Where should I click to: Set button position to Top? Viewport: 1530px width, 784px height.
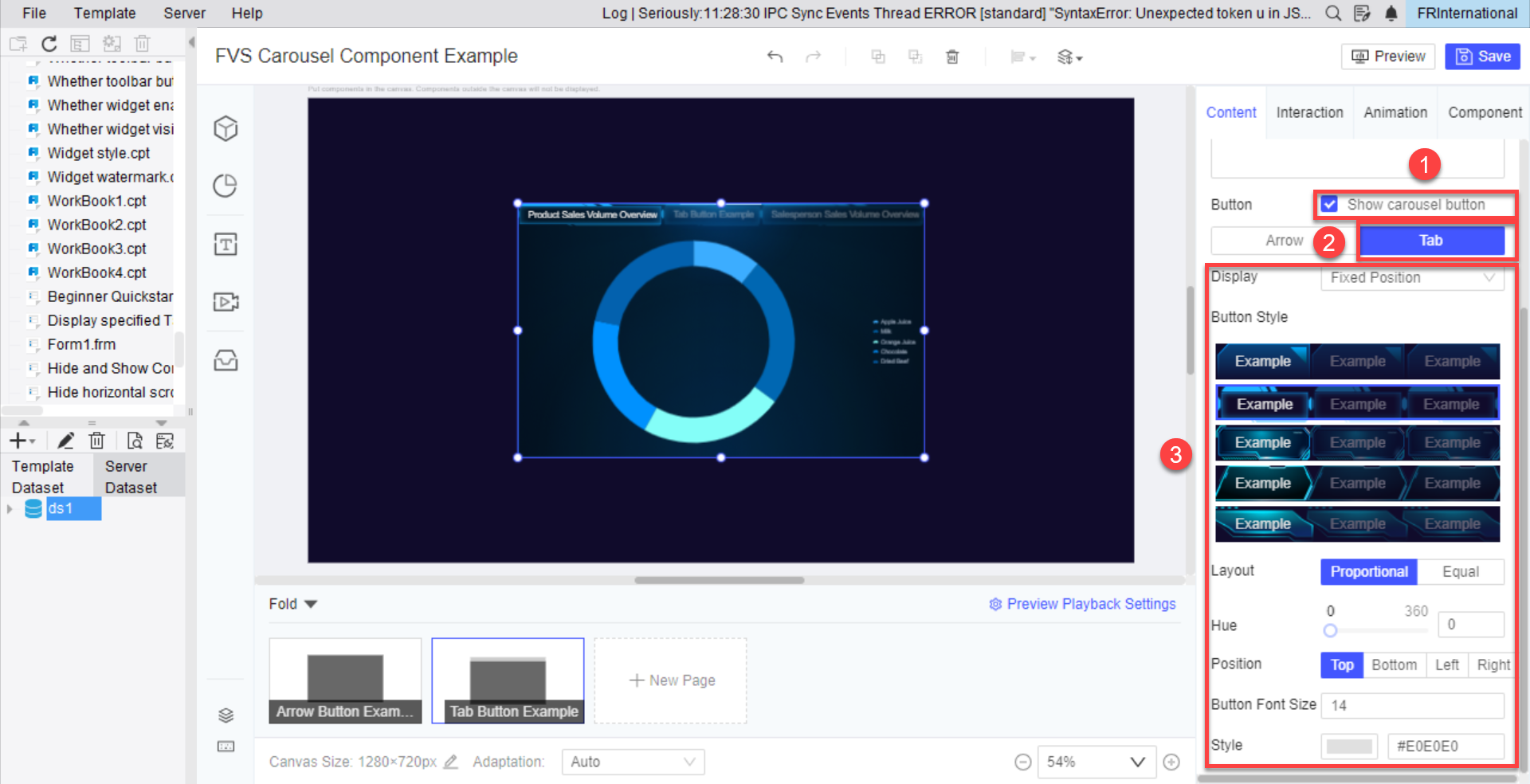point(1342,665)
